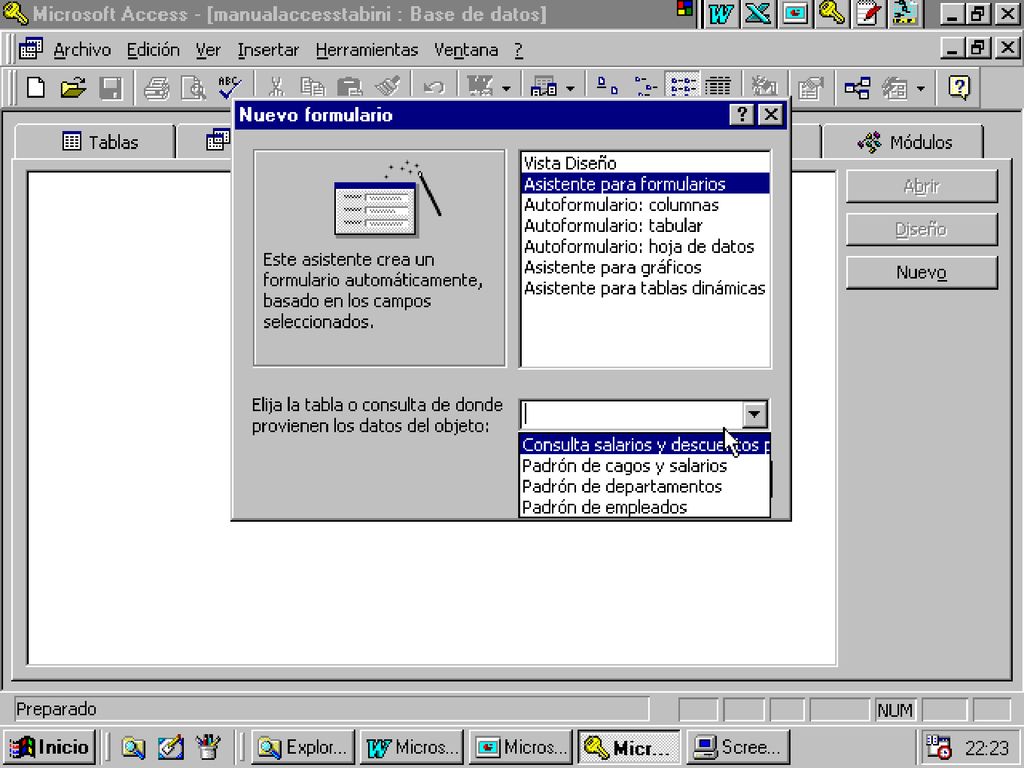The height and width of the screenshot is (768, 1024).
Task: Expand the New Object dropdown arrow
Action: tap(921, 88)
